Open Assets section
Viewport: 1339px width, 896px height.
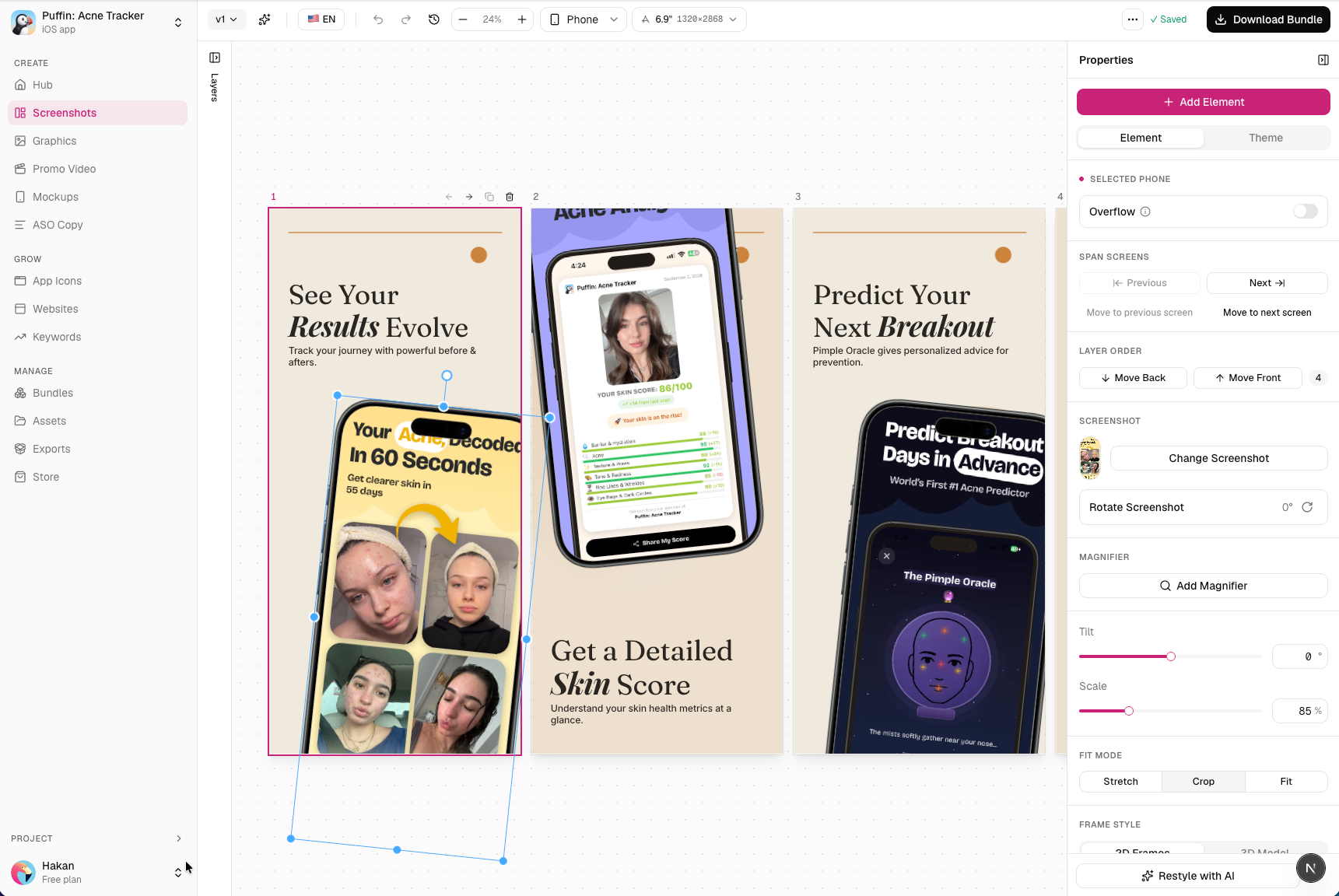(97, 421)
